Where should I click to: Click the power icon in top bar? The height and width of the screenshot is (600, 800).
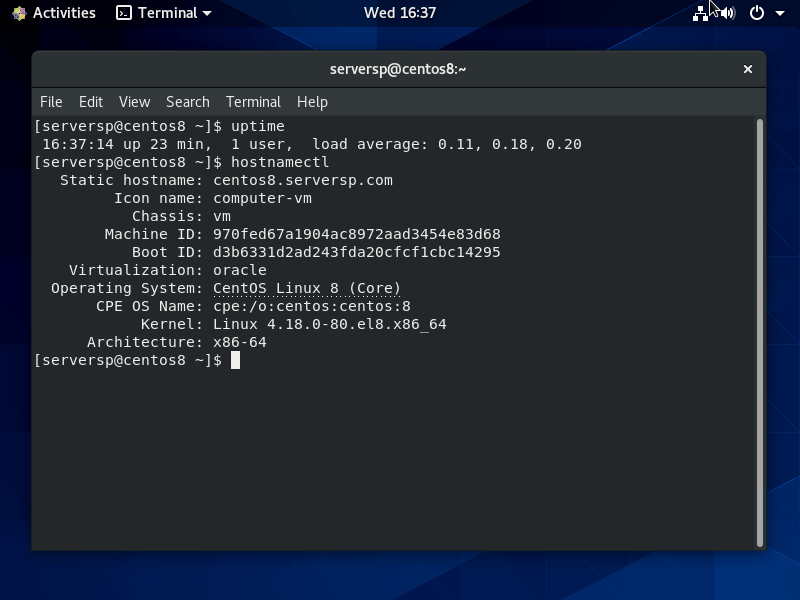[757, 13]
